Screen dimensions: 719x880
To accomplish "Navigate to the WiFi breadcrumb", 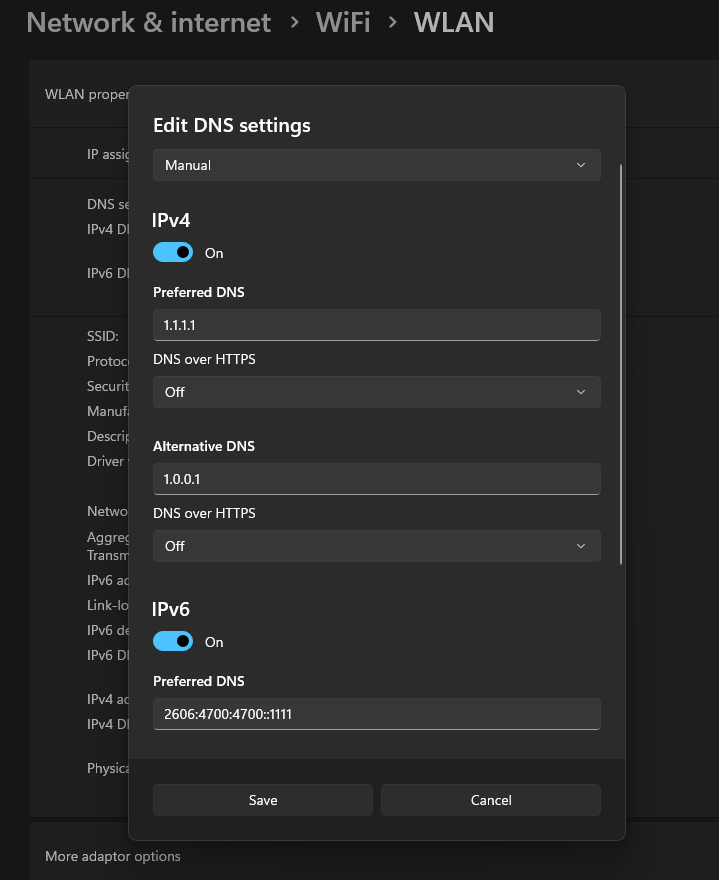I will pyautogui.click(x=343, y=22).
